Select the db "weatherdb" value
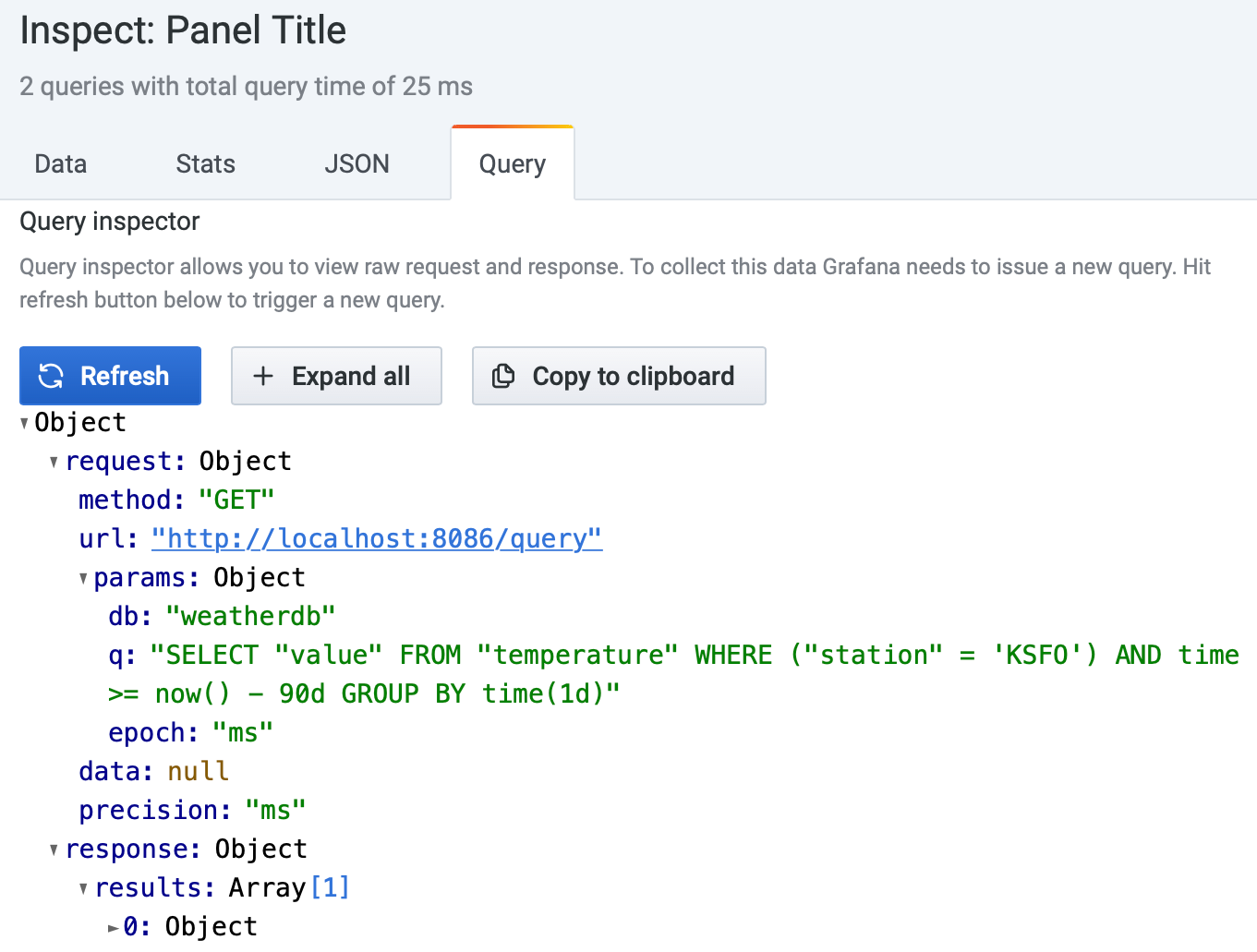The height and width of the screenshot is (952, 1257). click(250, 616)
